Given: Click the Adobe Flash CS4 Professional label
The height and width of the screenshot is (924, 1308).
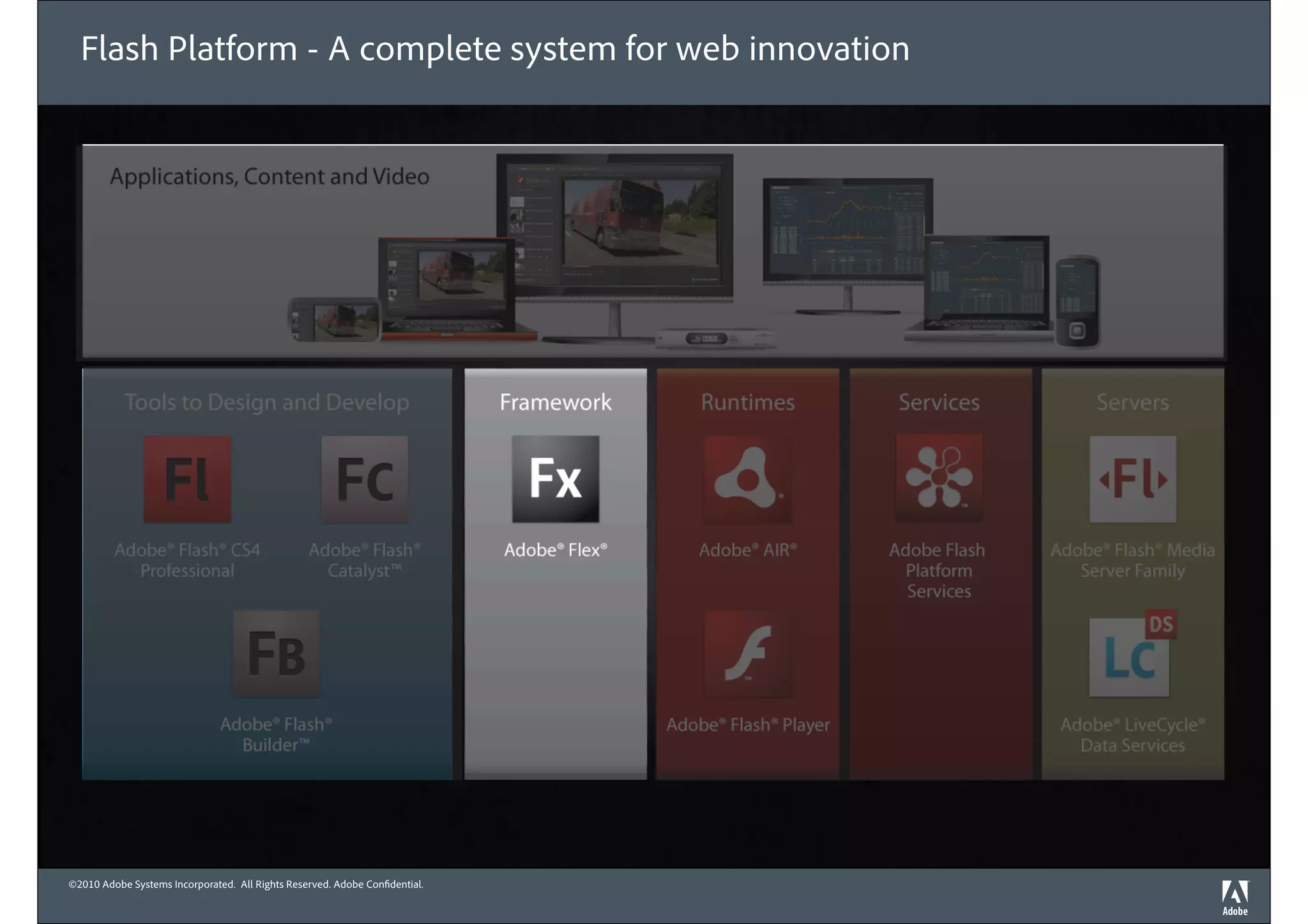Looking at the screenshot, I should [187, 560].
